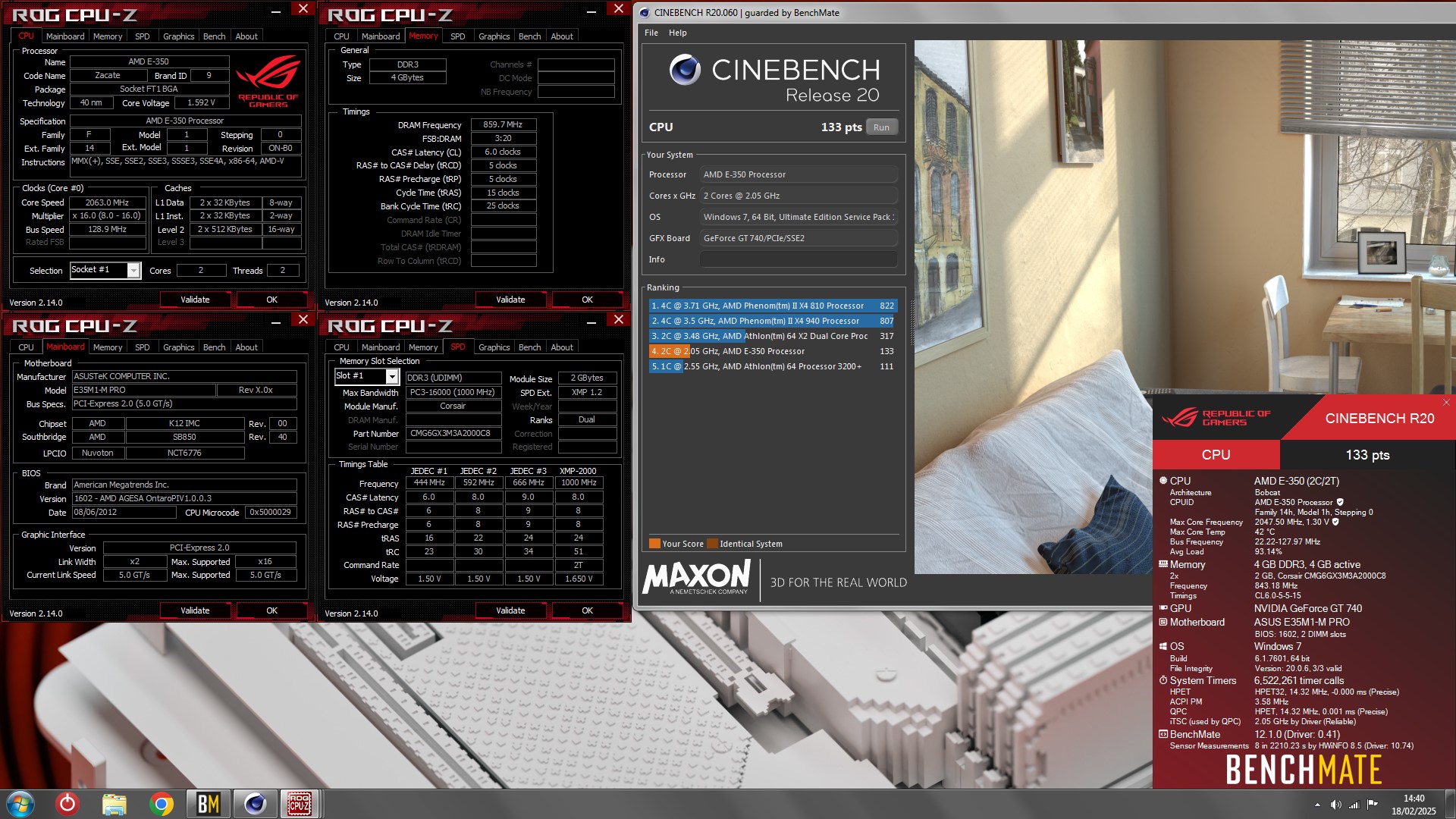The height and width of the screenshot is (819, 1456).
Task: Expand the Socket #1 selection dropdown
Action: pos(133,270)
